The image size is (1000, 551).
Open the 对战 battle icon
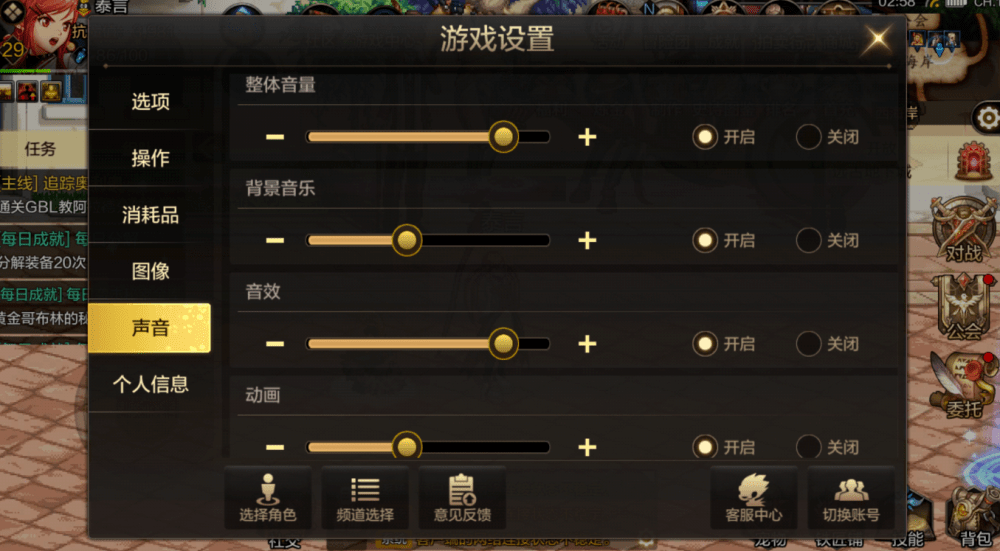point(964,230)
